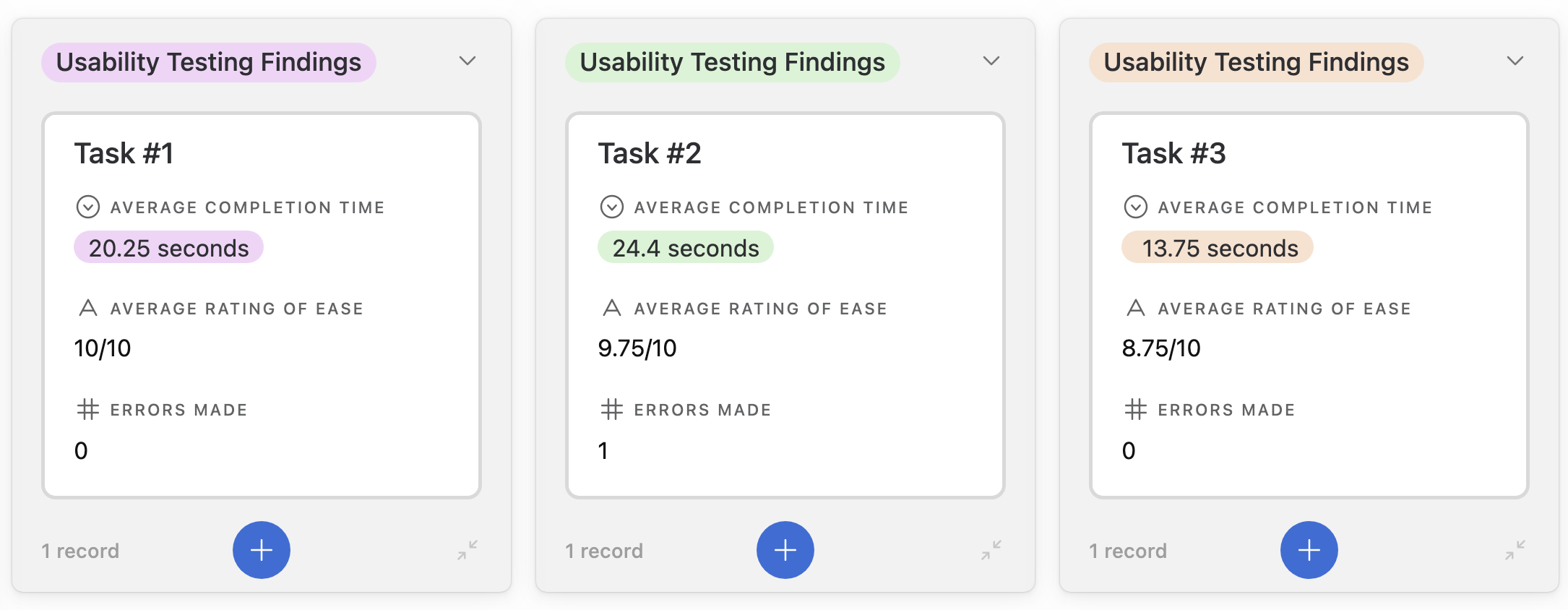Add a record in the purple stack
The width and height of the screenshot is (1568, 610).
(x=262, y=550)
